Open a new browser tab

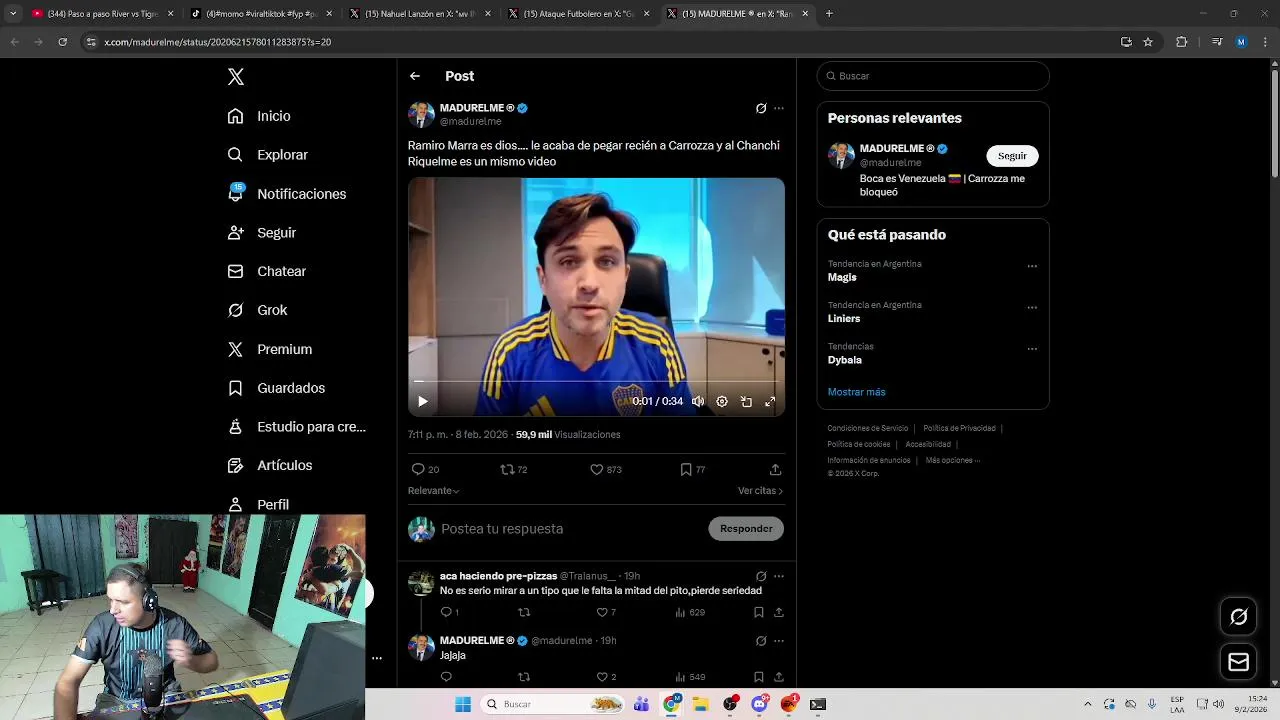click(x=829, y=14)
